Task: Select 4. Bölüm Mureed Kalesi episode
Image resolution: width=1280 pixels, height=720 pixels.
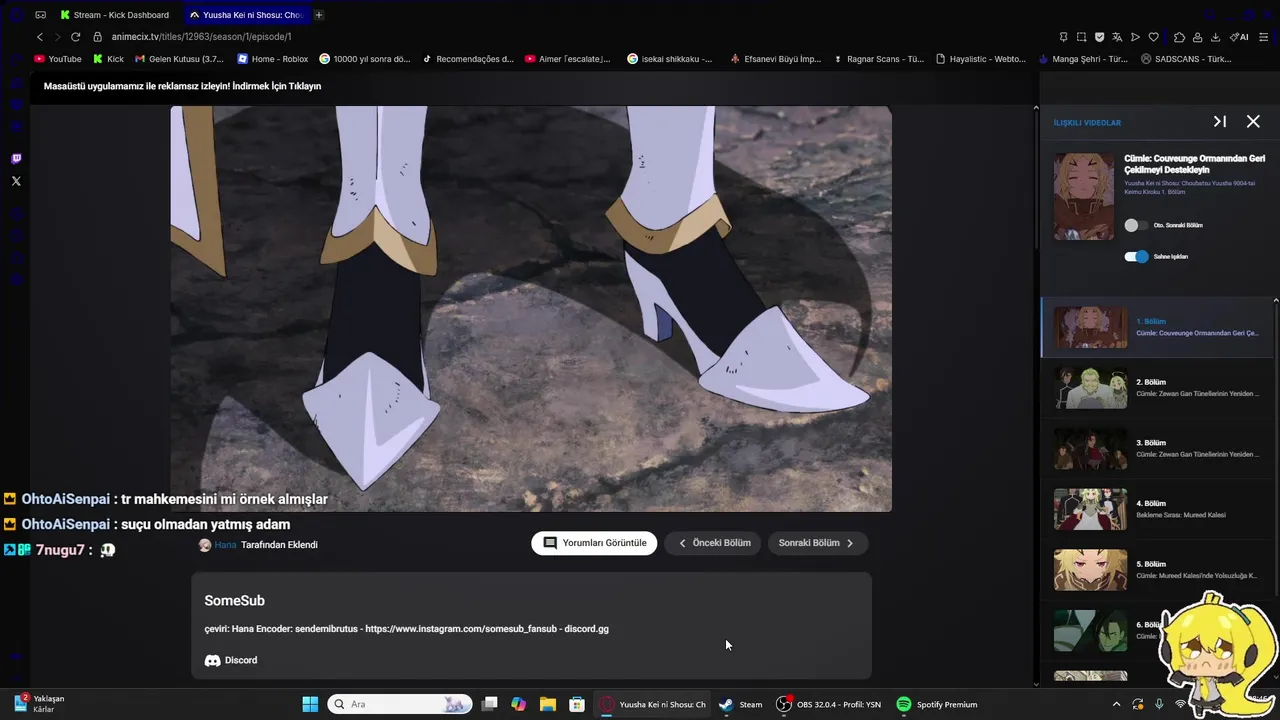Action: pyautogui.click(x=1157, y=509)
